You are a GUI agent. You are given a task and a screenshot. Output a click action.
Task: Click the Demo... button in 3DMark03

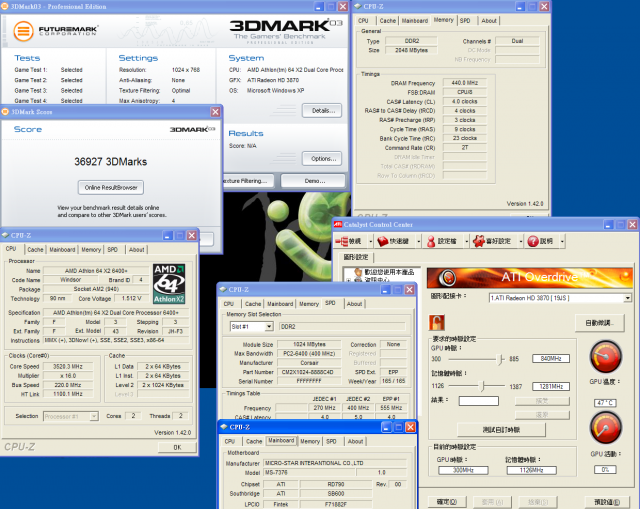click(x=313, y=180)
